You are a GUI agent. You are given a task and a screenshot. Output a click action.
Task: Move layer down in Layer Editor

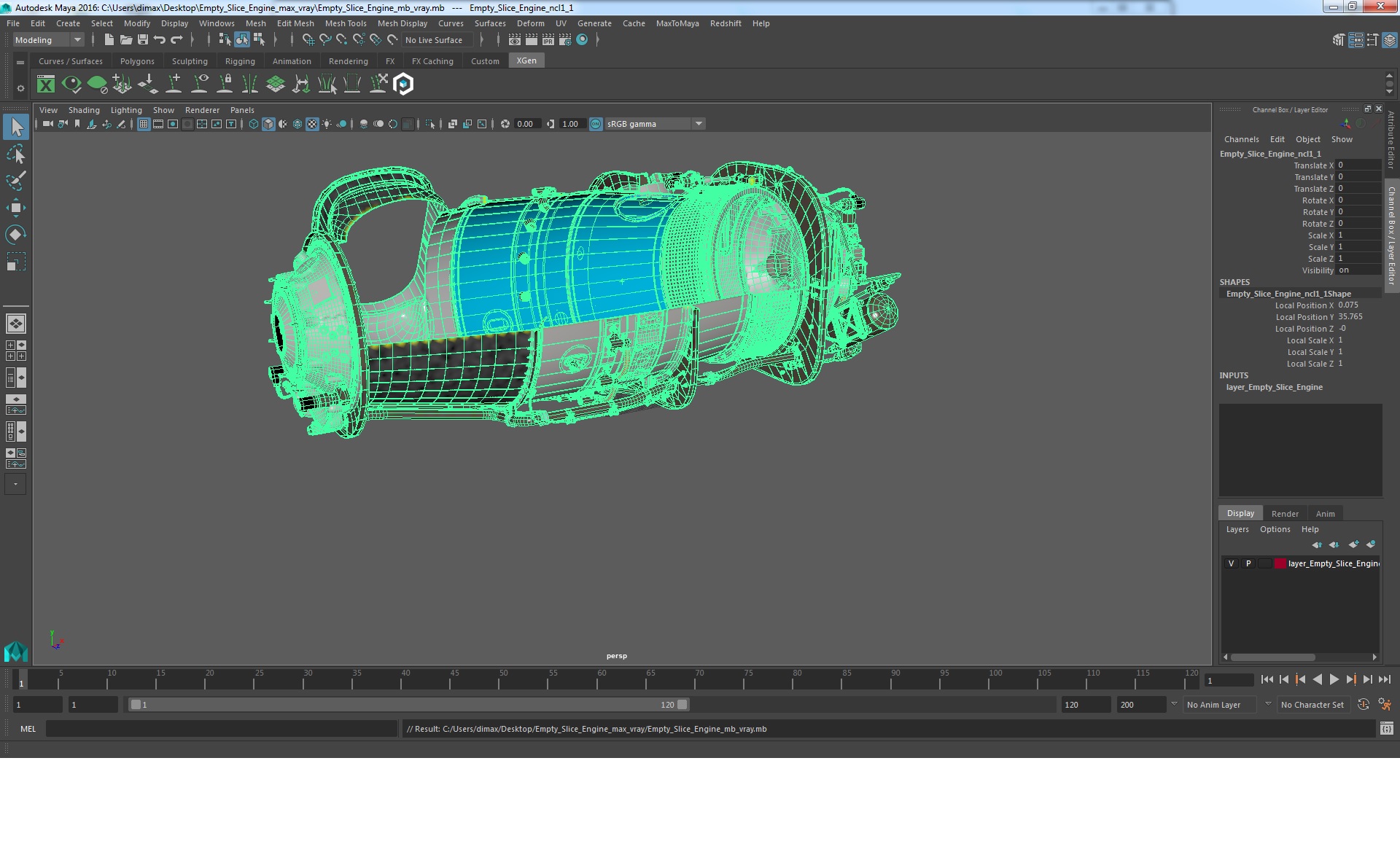(x=1334, y=544)
